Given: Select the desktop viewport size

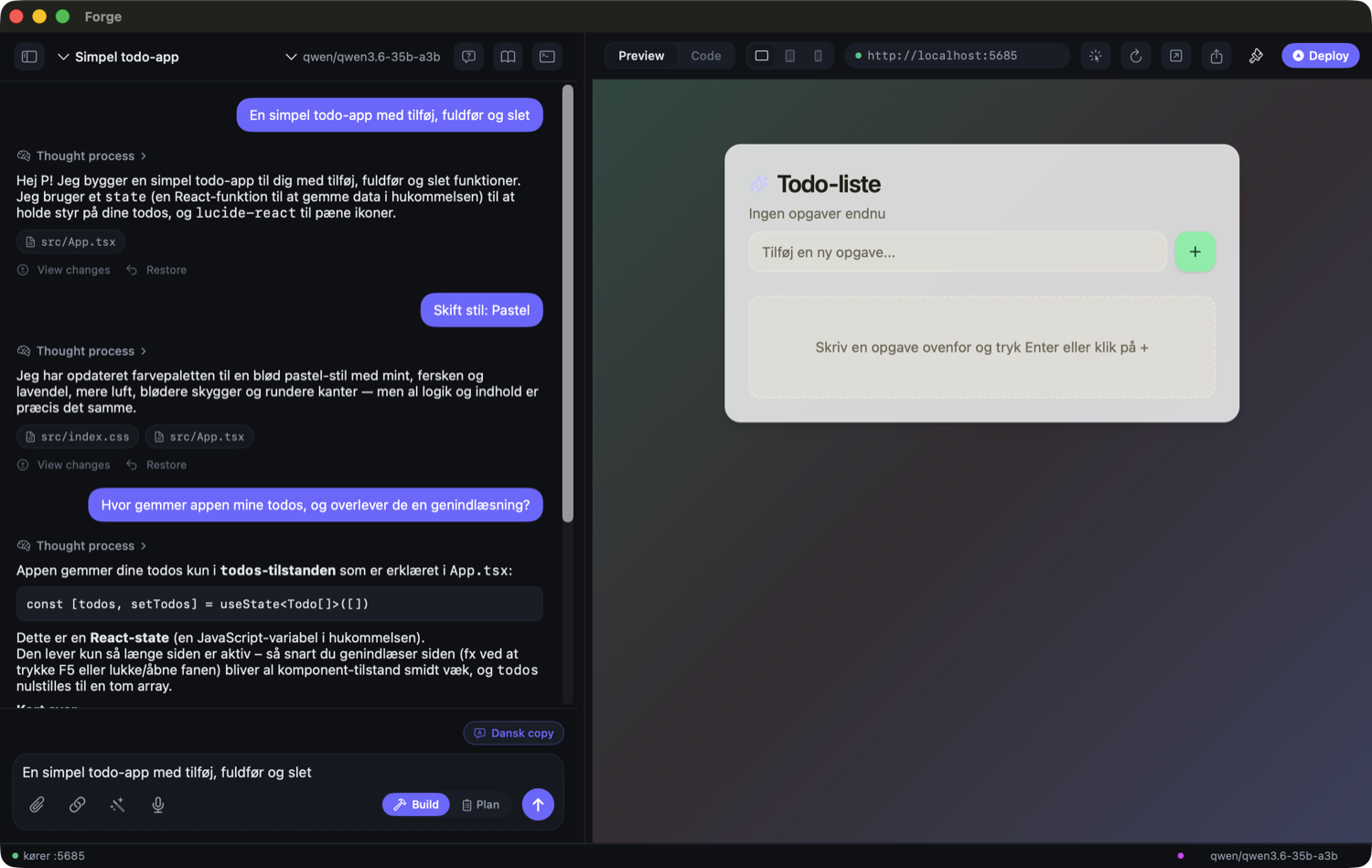Looking at the screenshot, I should [761, 56].
